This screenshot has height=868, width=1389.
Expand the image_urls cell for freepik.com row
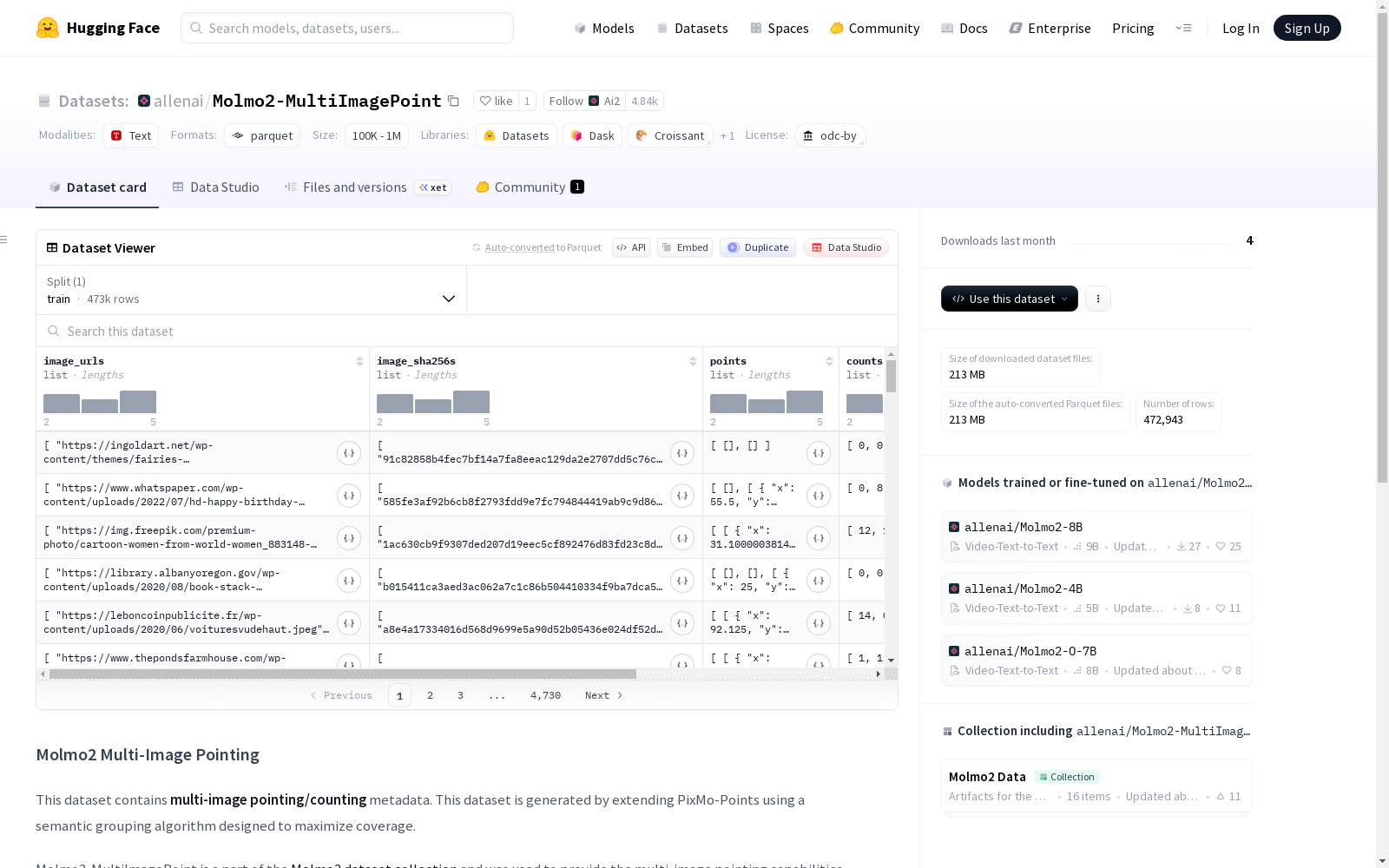click(349, 538)
